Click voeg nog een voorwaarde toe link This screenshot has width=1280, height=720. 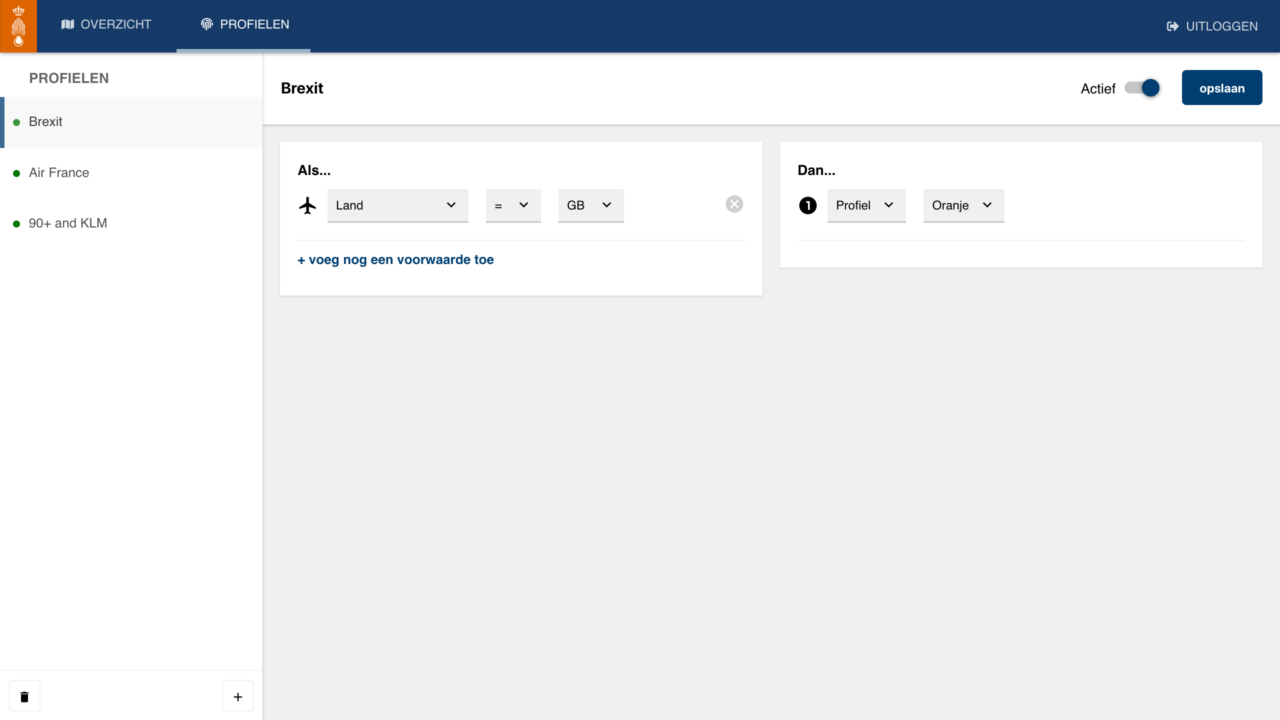396,259
